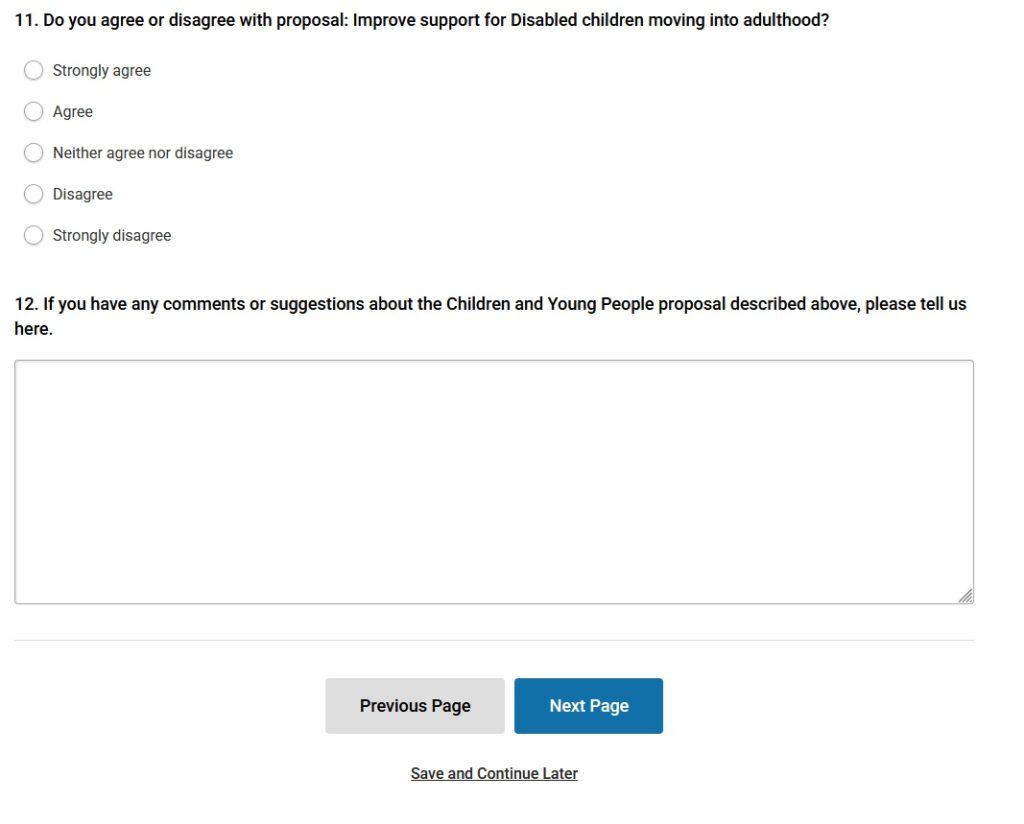Return to prior section via Previous Page
Viewport: 1024px width, 824px height.
(x=414, y=705)
